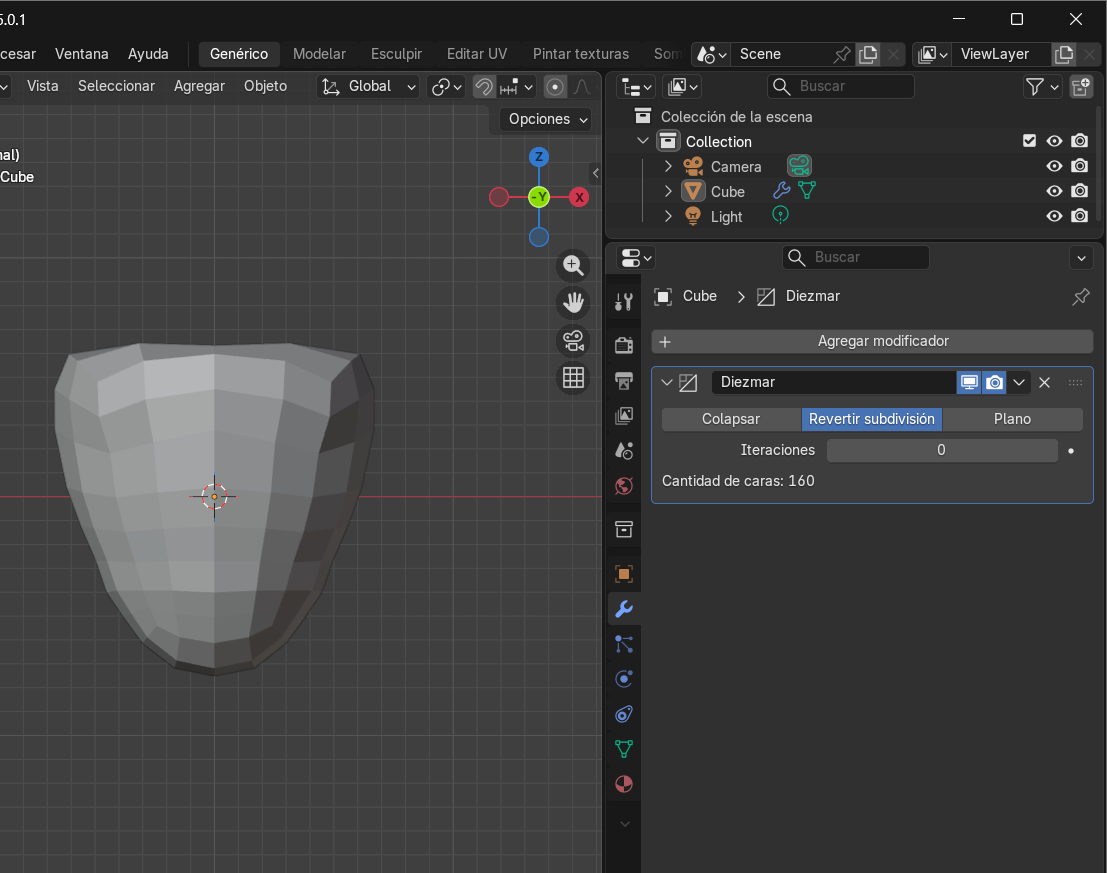Click the pan view hand icon
This screenshot has width=1107, height=873.
(x=573, y=303)
